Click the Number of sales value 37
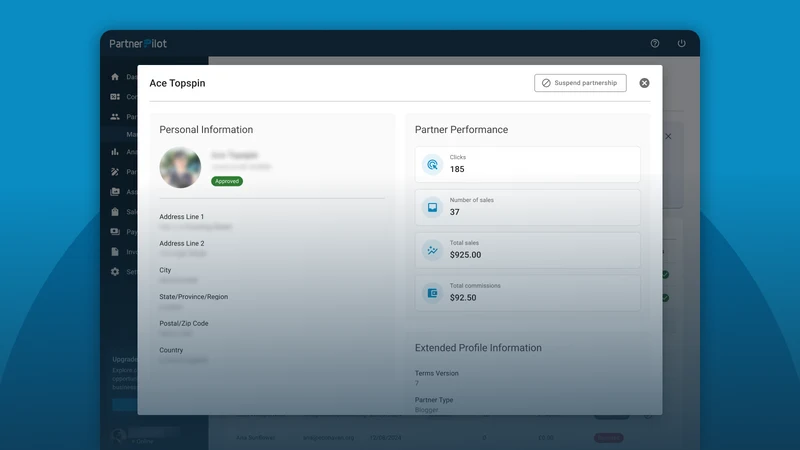800x450 pixels. point(455,212)
